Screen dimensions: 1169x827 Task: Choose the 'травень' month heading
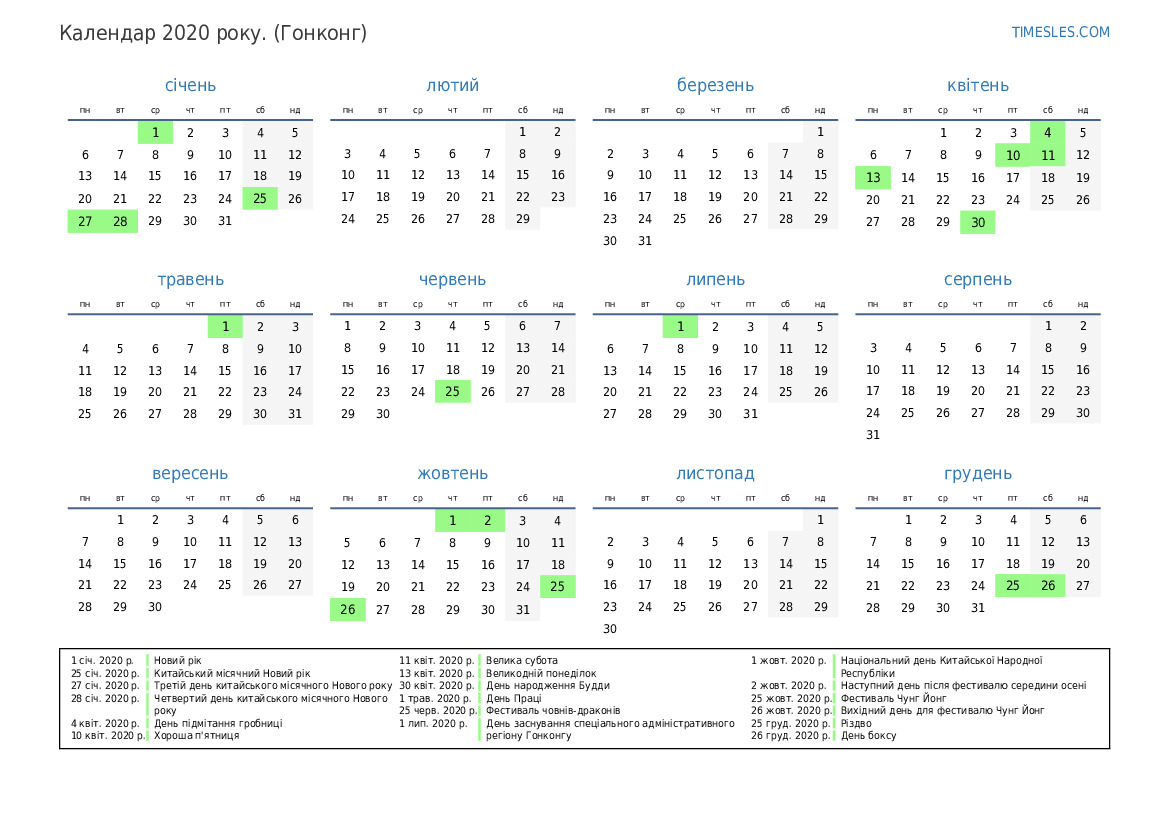point(190,280)
